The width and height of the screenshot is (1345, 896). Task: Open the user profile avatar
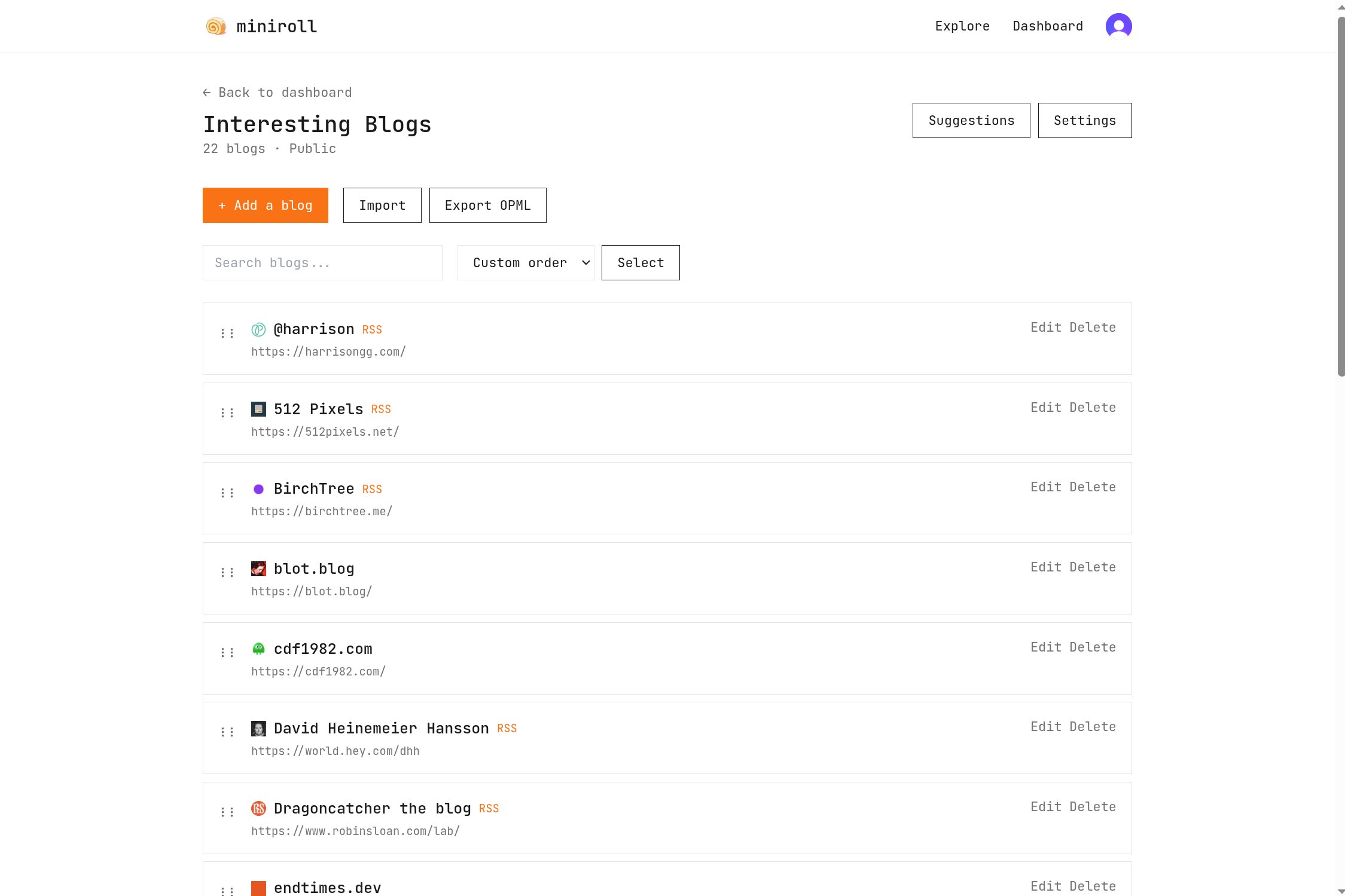pos(1118,26)
